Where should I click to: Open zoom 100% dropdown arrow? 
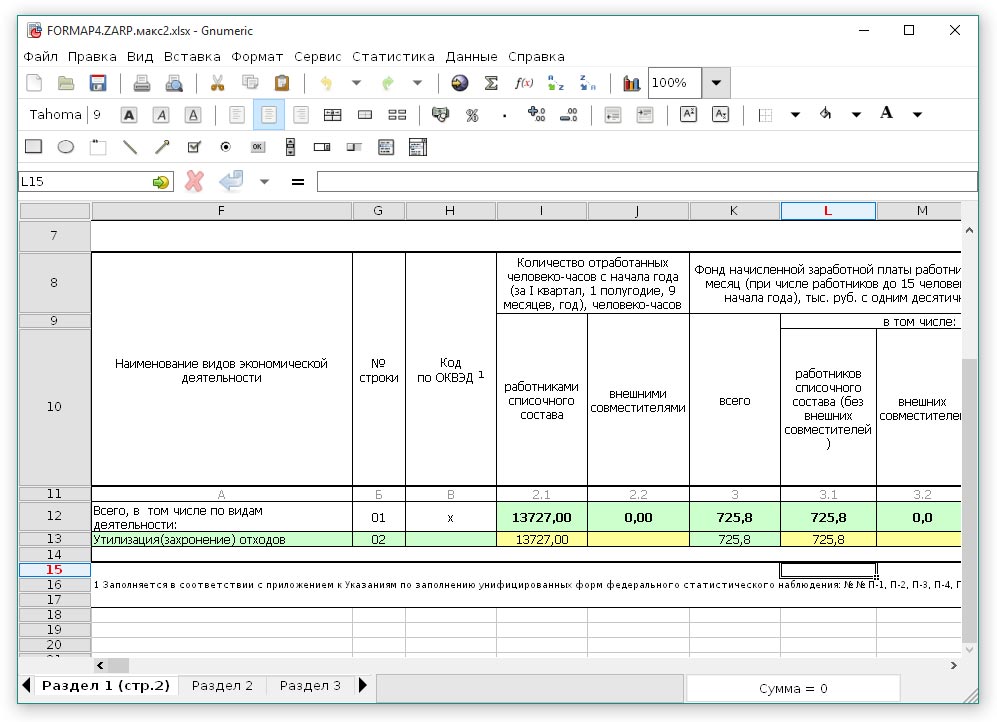[x=716, y=83]
